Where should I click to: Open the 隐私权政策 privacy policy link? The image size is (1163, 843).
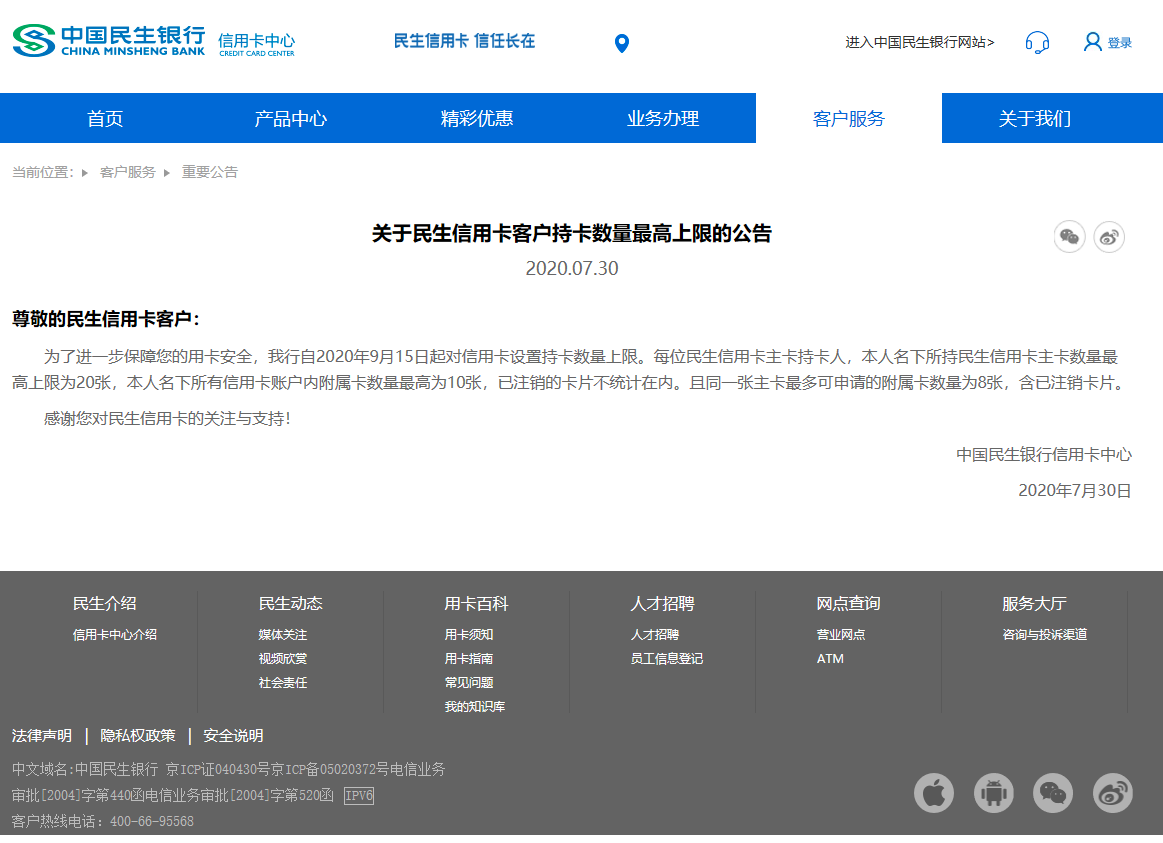(138, 735)
